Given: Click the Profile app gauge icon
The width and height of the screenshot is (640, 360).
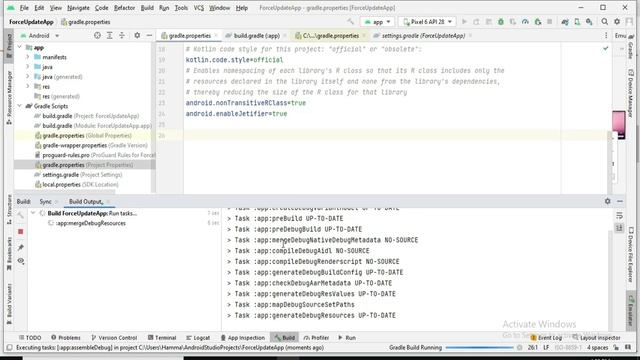Looking at the screenshot, I should pyautogui.click(x=525, y=22).
